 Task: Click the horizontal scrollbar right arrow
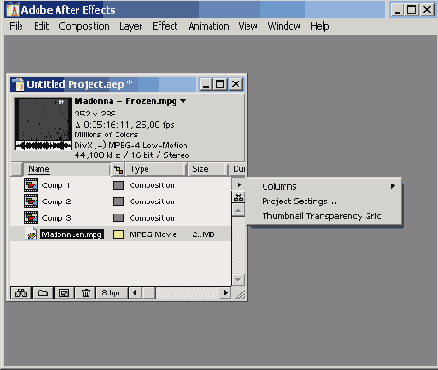tap(226, 293)
